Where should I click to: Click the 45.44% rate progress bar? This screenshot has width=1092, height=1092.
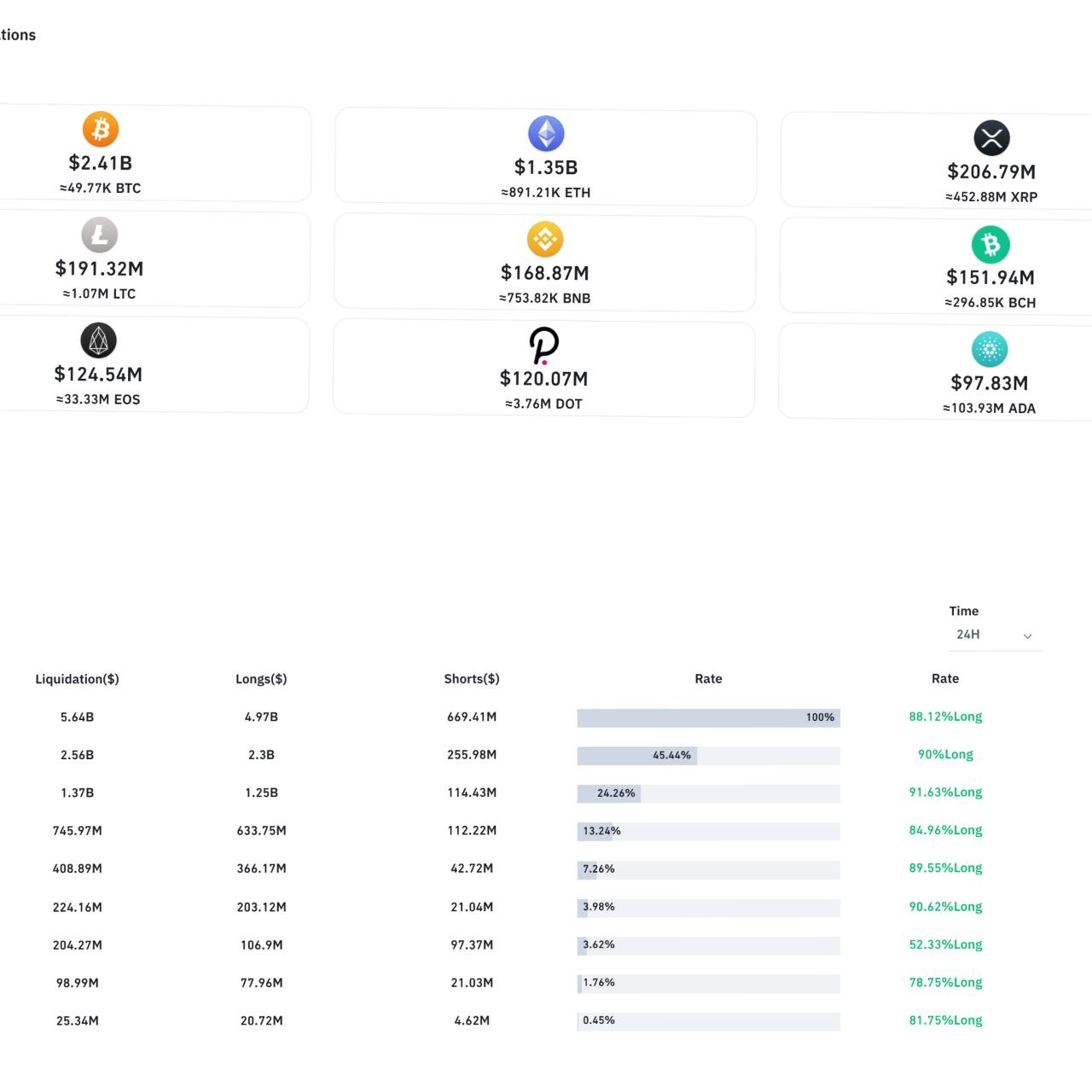point(709,756)
